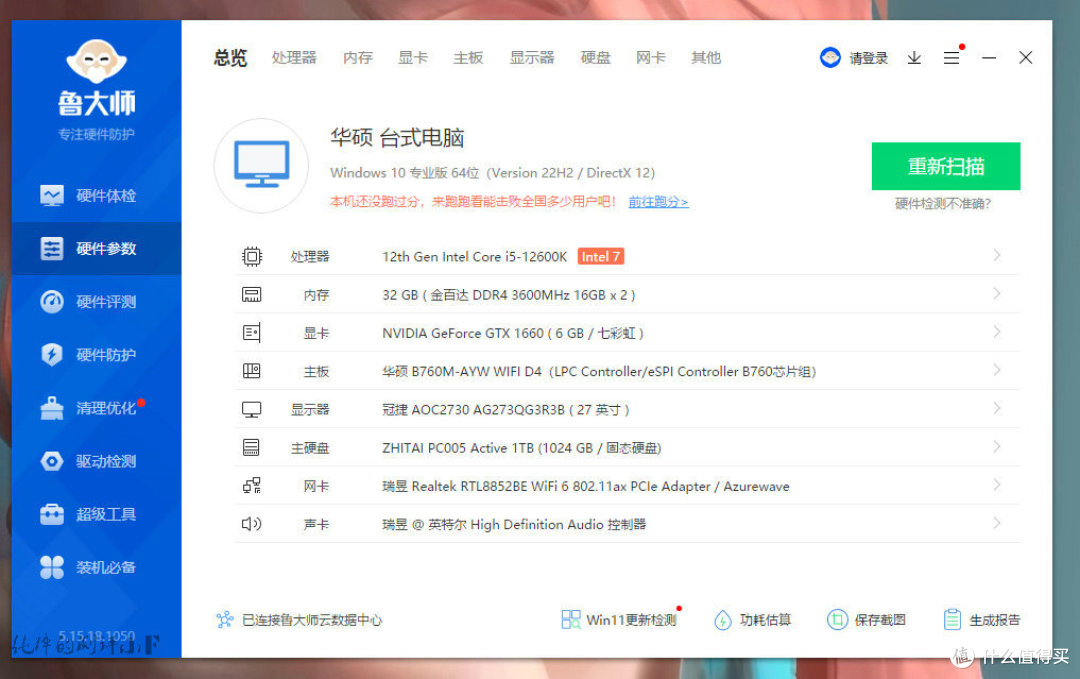Click 硬件检测不准确? link
Viewport: 1080px width, 679px height.
[943, 204]
